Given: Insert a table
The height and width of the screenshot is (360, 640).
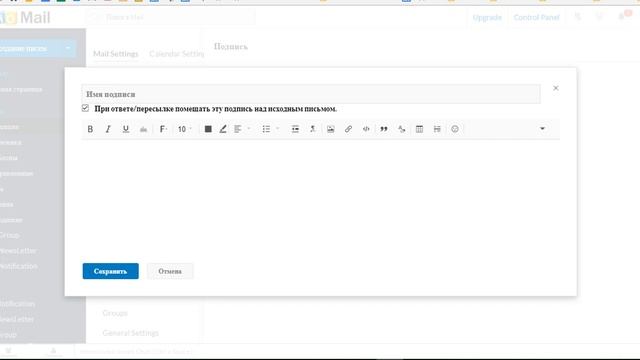Looking at the screenshot, I should point(419,129).
